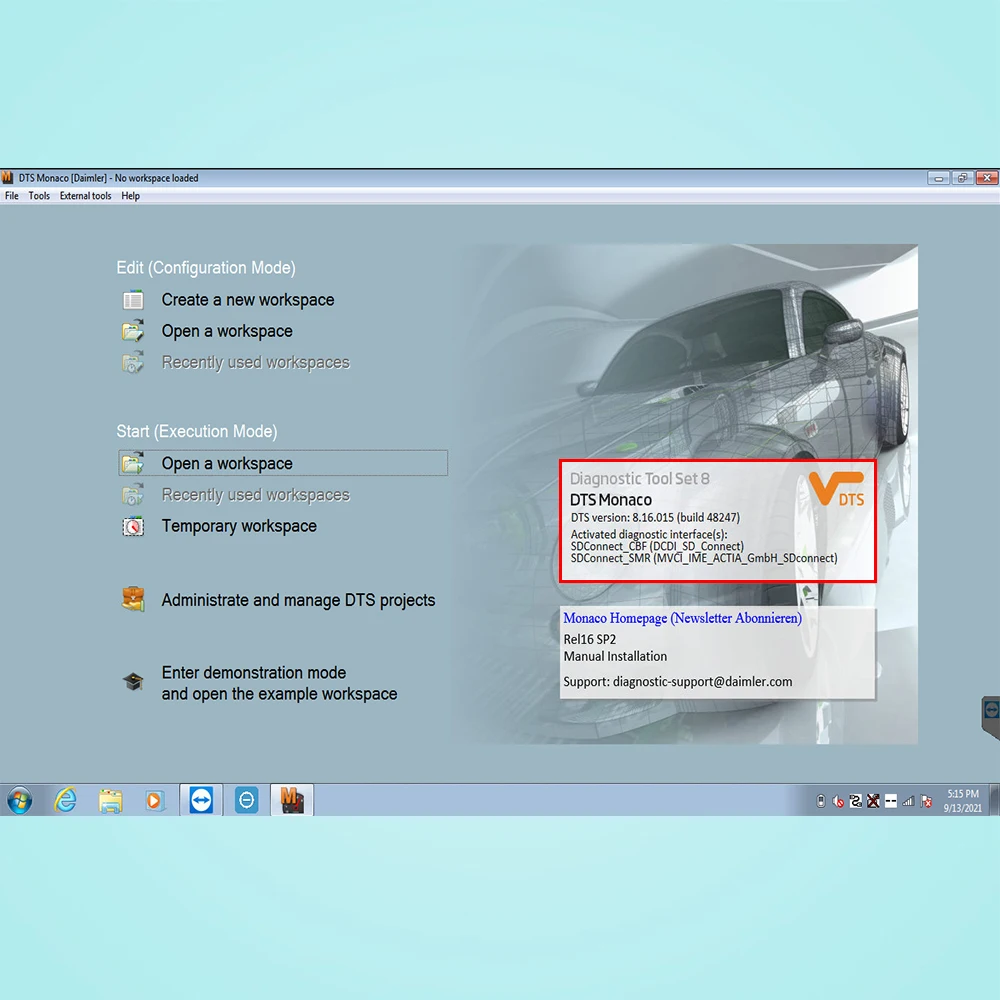Select the DTS Monaco taskbar button
The image size is (1000, 1000).
tap(292, 800)
